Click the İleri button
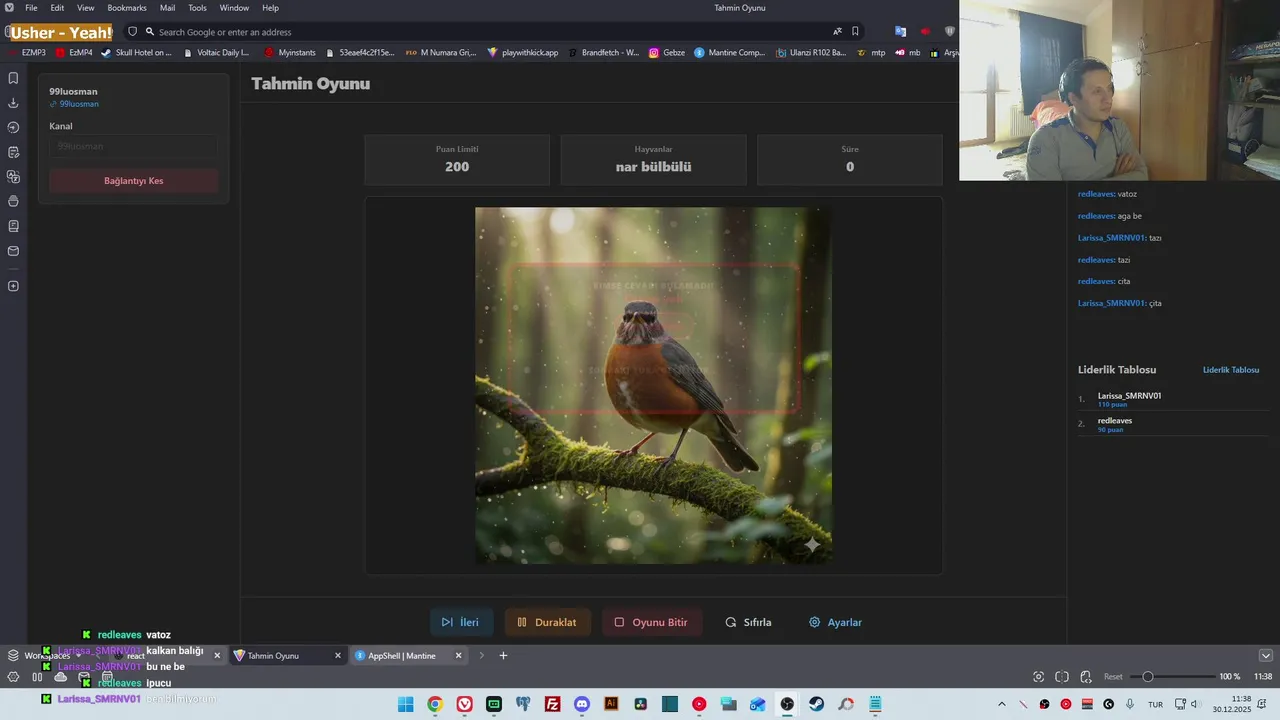The image size is (1280, 720). coord(460,622)
